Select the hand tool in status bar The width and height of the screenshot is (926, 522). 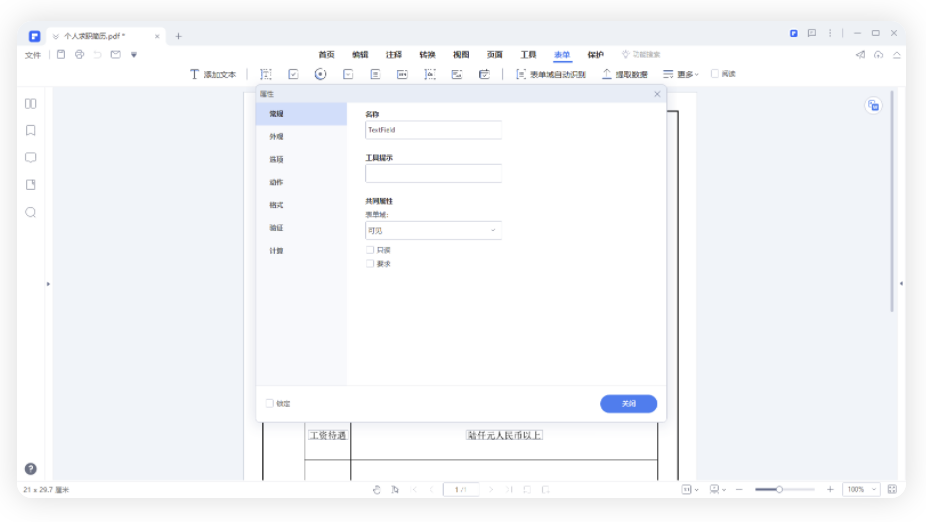[x=377, y=490]
